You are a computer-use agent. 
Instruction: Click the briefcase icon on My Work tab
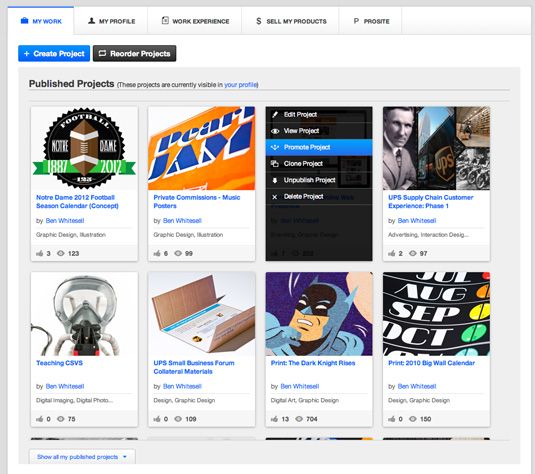25,21
